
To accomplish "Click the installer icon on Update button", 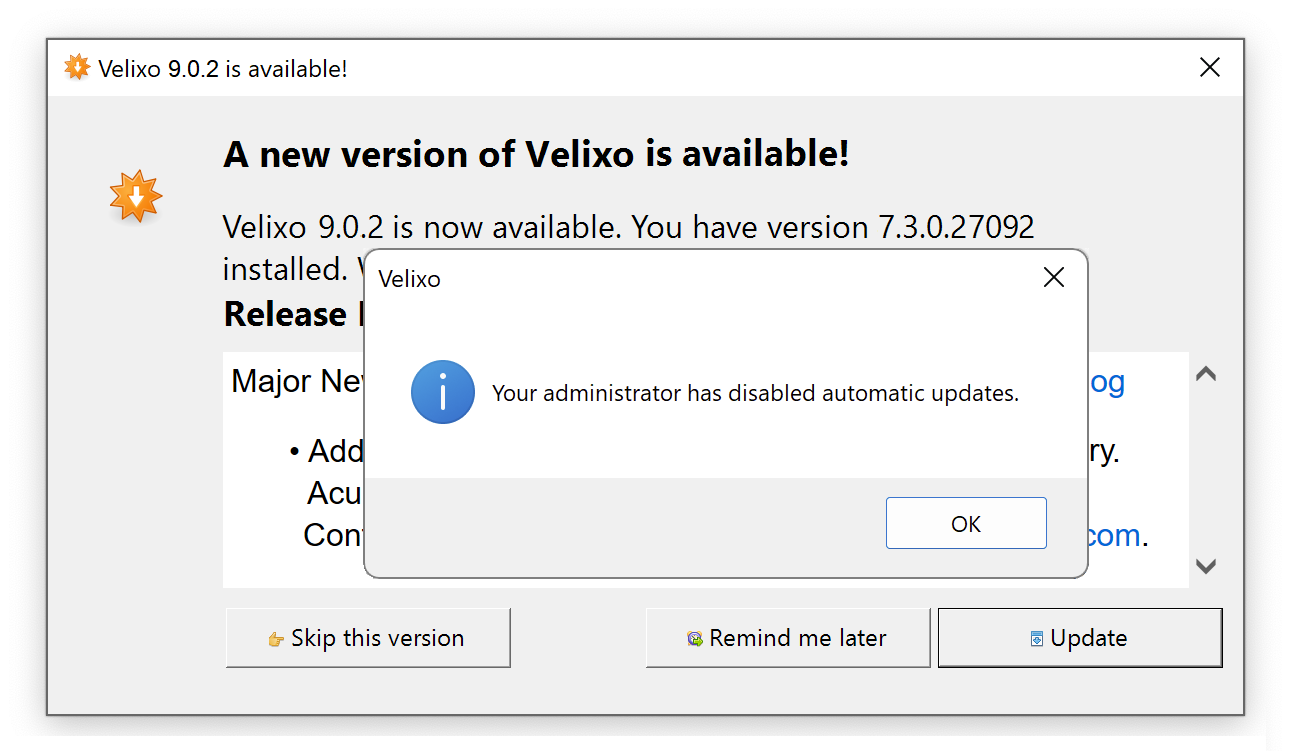I will pyautogui.click(x=1037, y=639).
